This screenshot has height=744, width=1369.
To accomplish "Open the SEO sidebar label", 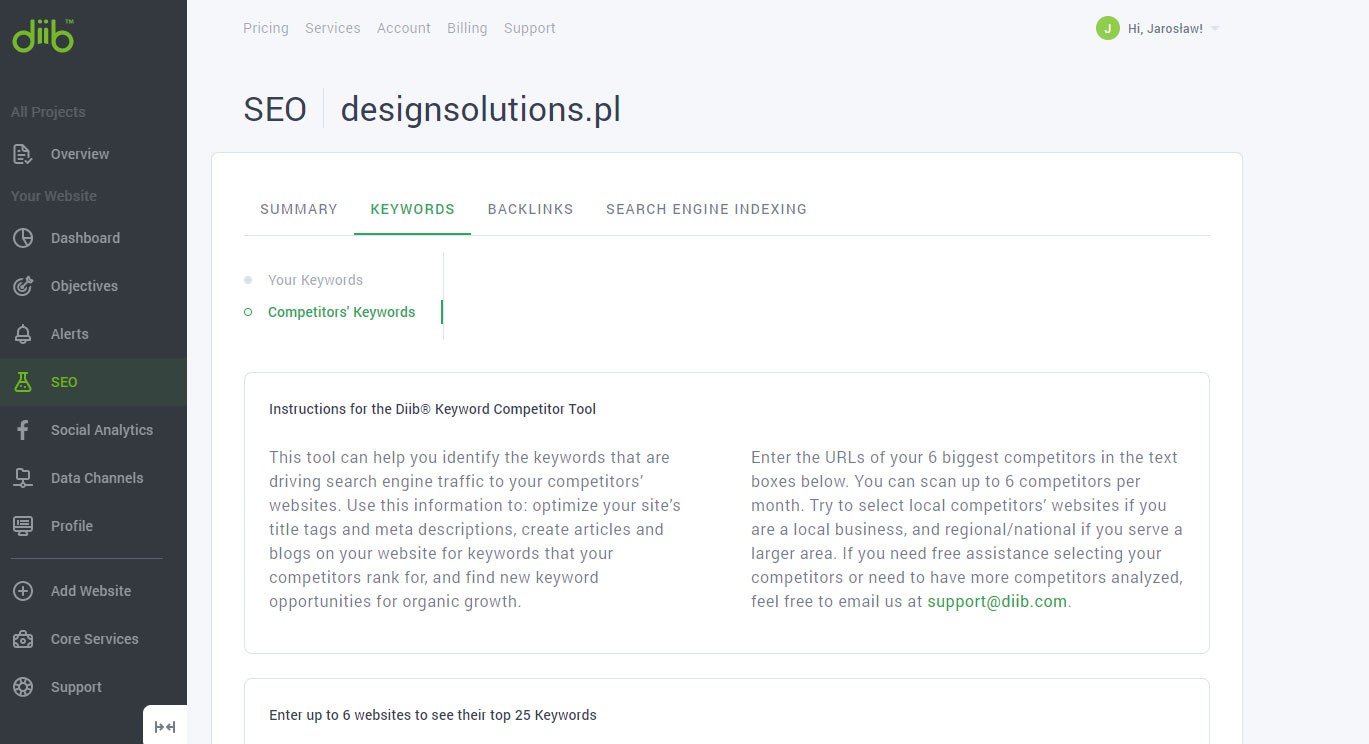I will pyautogui.click(x=64, y=382).
